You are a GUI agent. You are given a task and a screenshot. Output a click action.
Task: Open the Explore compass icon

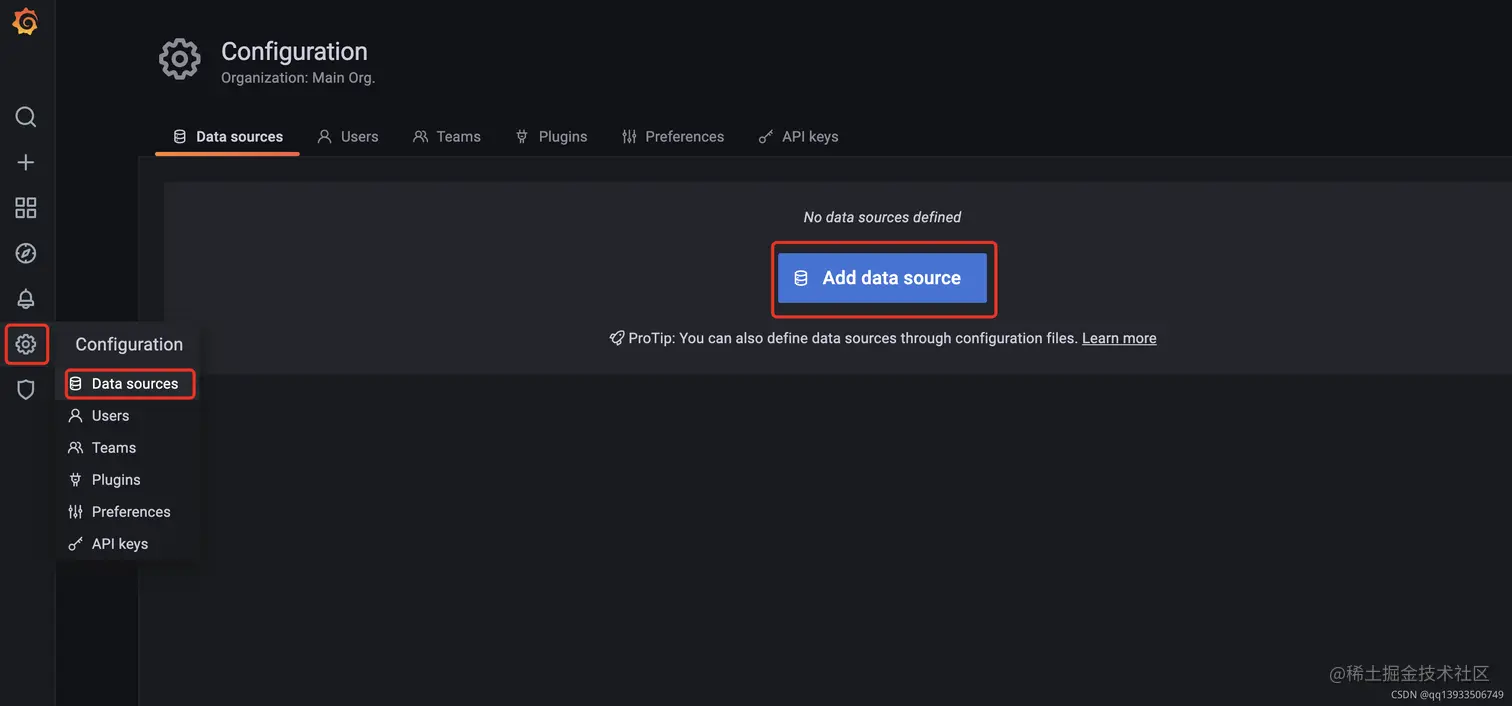26,253
